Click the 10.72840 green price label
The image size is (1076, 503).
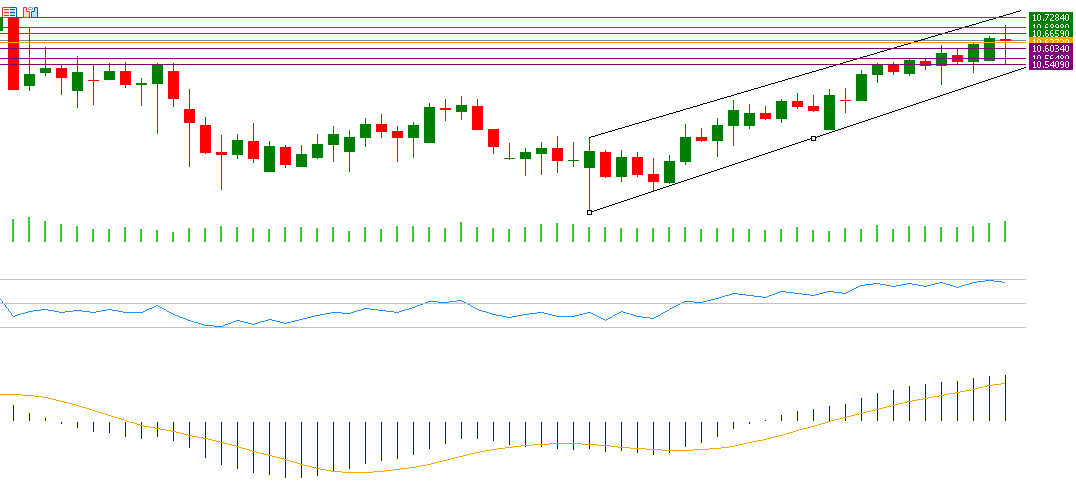(x=1051, y=18)
